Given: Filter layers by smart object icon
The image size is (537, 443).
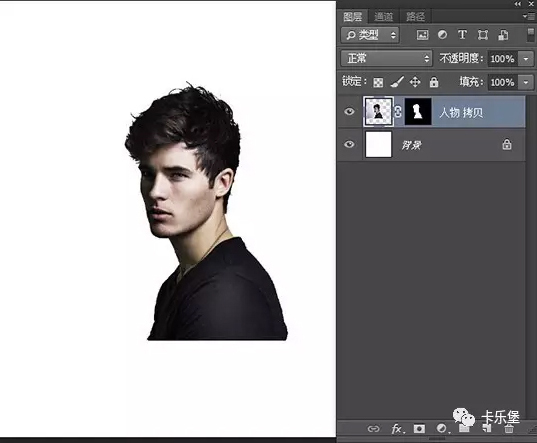Looking at the screenshot, I should click(x=503, y=35).
